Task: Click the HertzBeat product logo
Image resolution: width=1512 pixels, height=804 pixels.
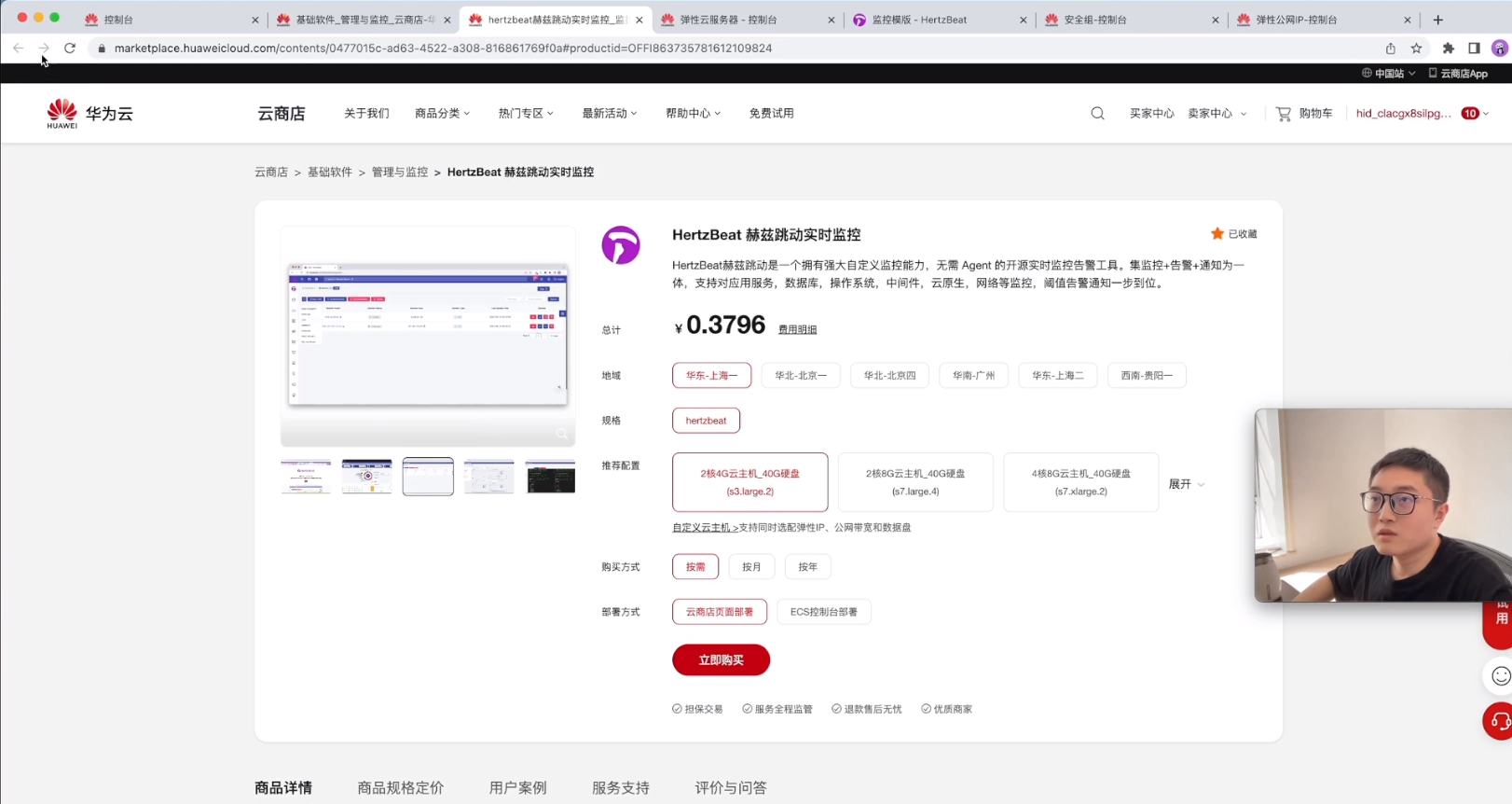Action: [x=621, y=245]
